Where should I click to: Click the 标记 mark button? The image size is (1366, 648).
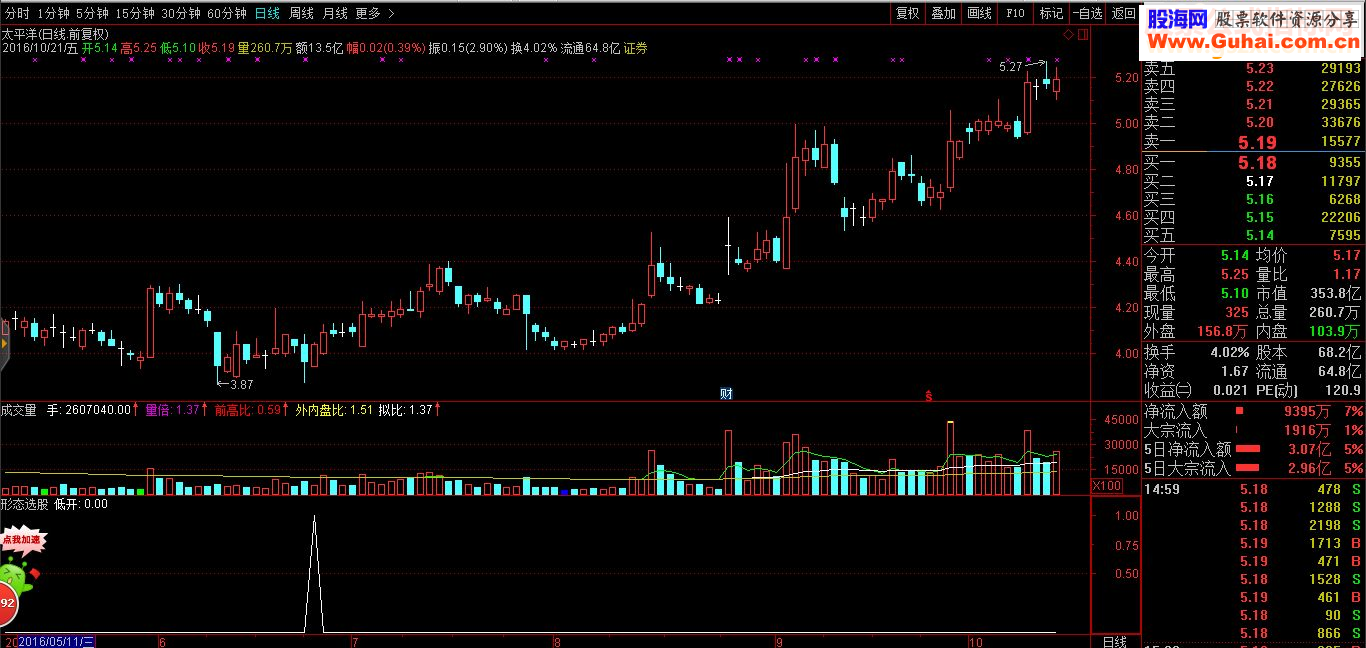click(1051, 13)
